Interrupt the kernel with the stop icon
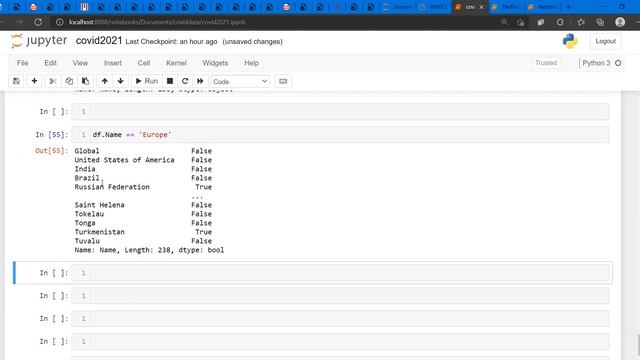 pos(170,81)
